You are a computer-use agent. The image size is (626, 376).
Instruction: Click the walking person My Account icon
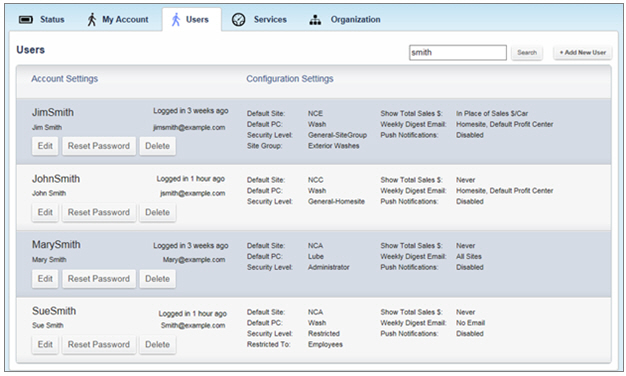[x=92, y=19]
